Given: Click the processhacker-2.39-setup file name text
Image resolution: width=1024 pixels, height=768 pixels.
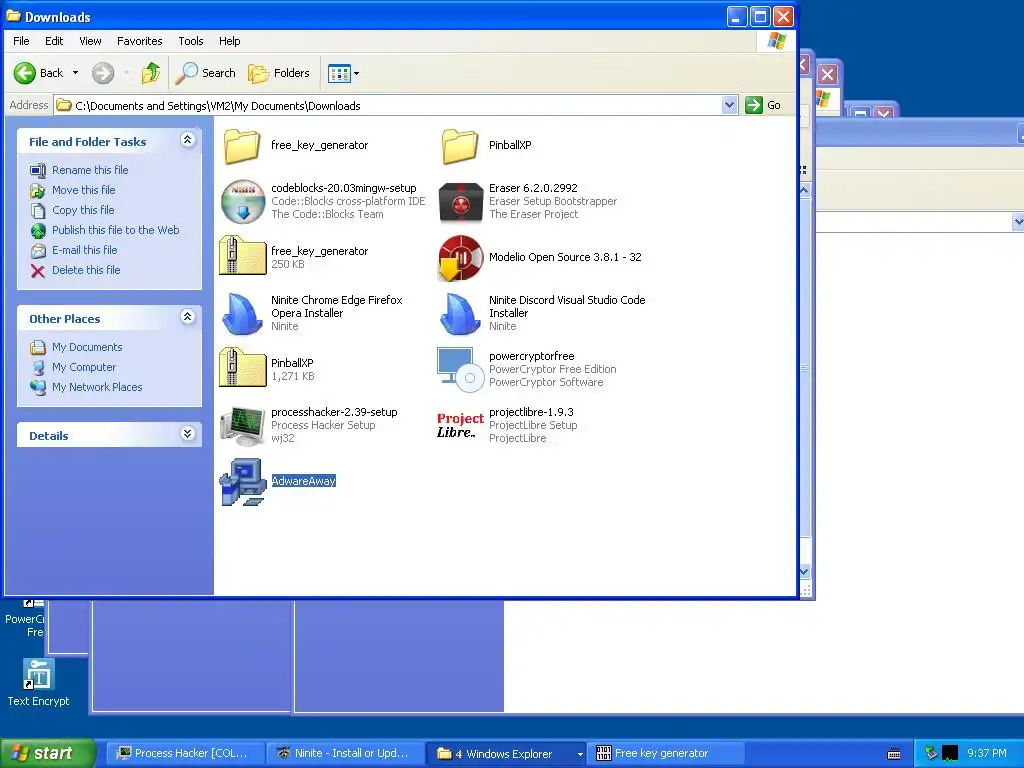Looking at the screenshot, I should pos(334,412).
